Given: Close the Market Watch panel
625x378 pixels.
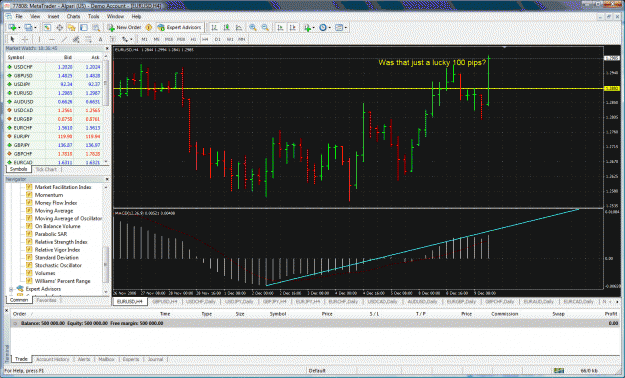Looking at the screenshot, I should tap(107, 48).
